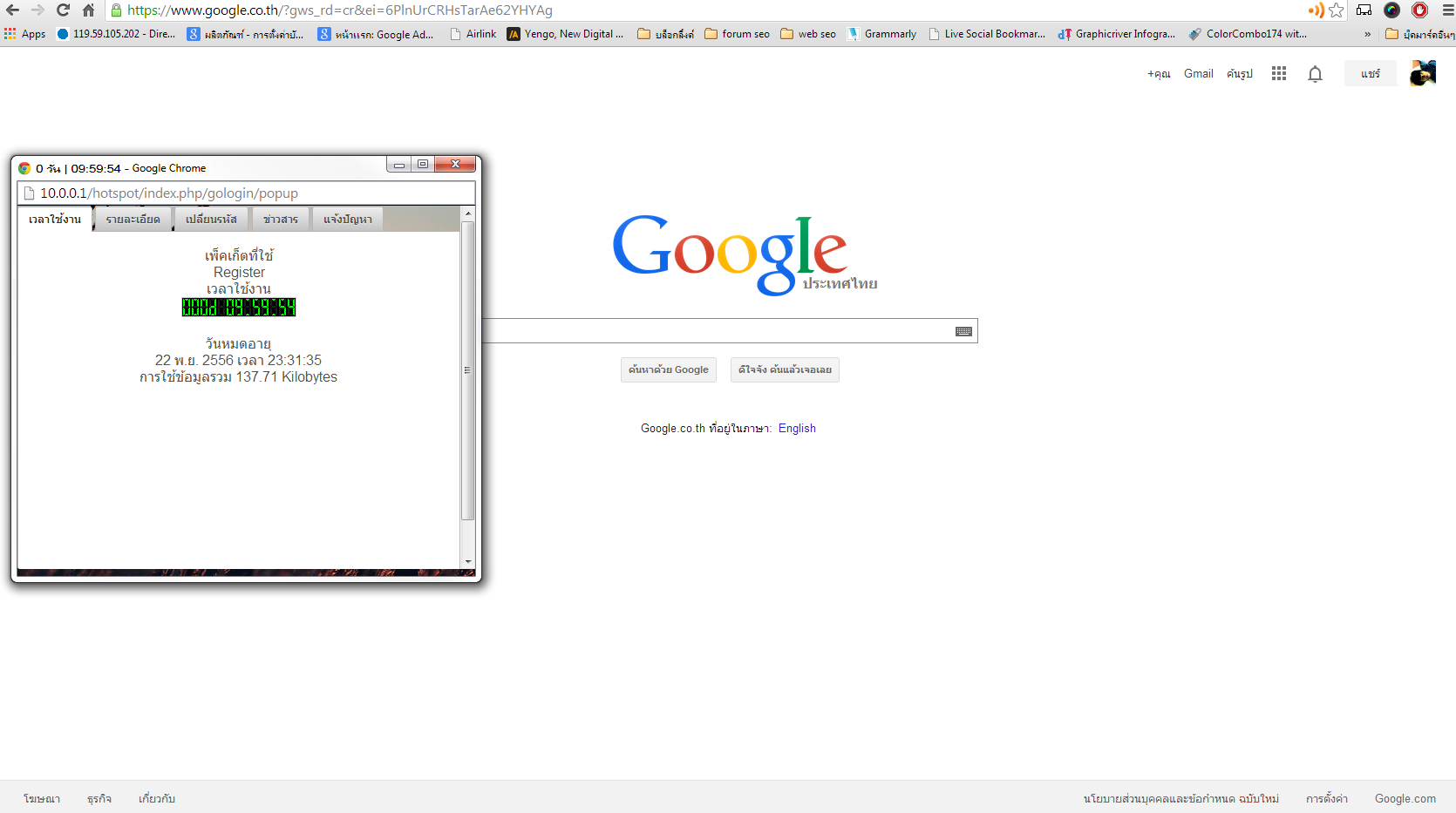1456x813 pixels.
Task: Open the privacy and terms footer link
Action: (x=1181, y=798)
